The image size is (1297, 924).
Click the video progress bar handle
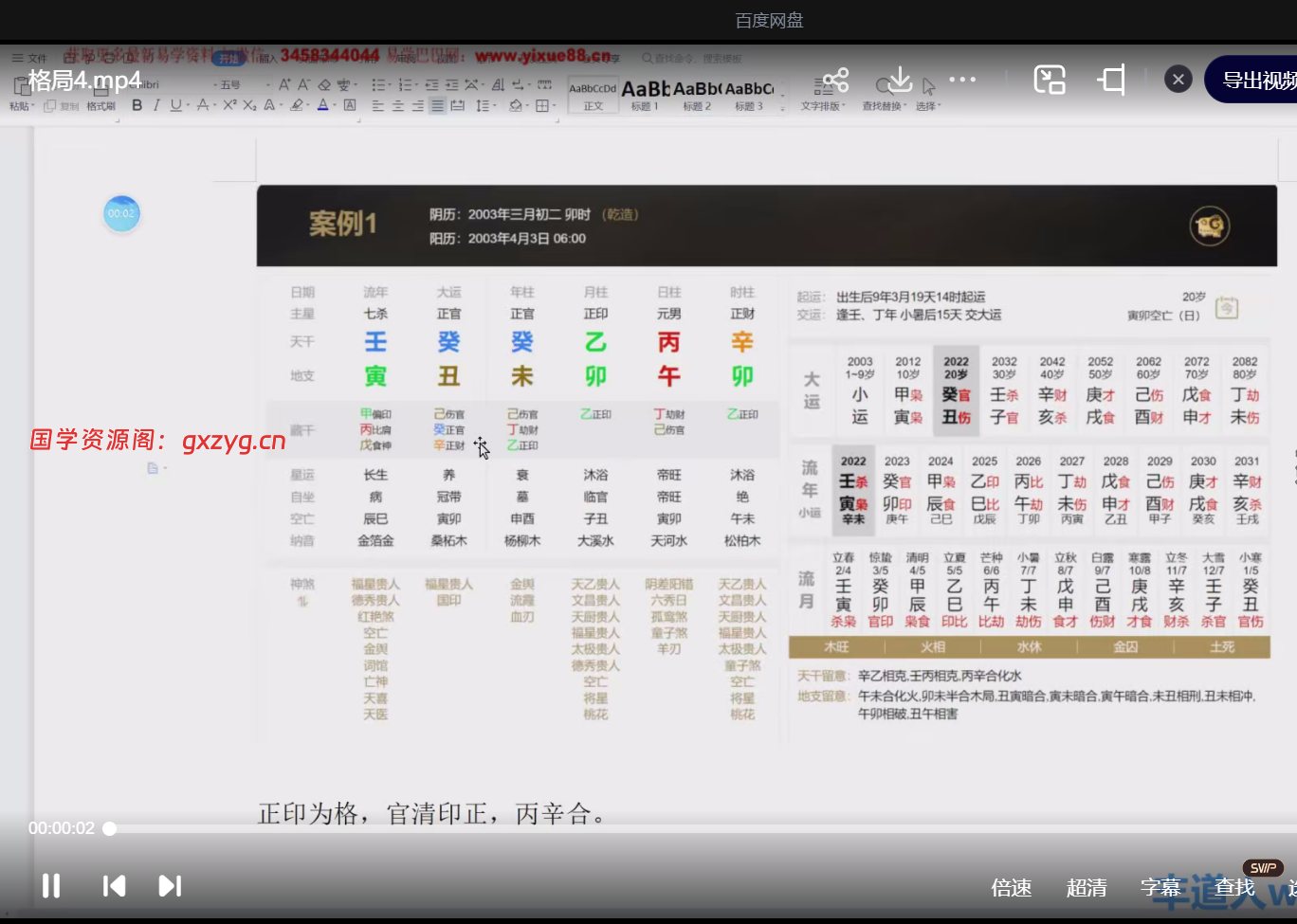(x=110, y=828)
